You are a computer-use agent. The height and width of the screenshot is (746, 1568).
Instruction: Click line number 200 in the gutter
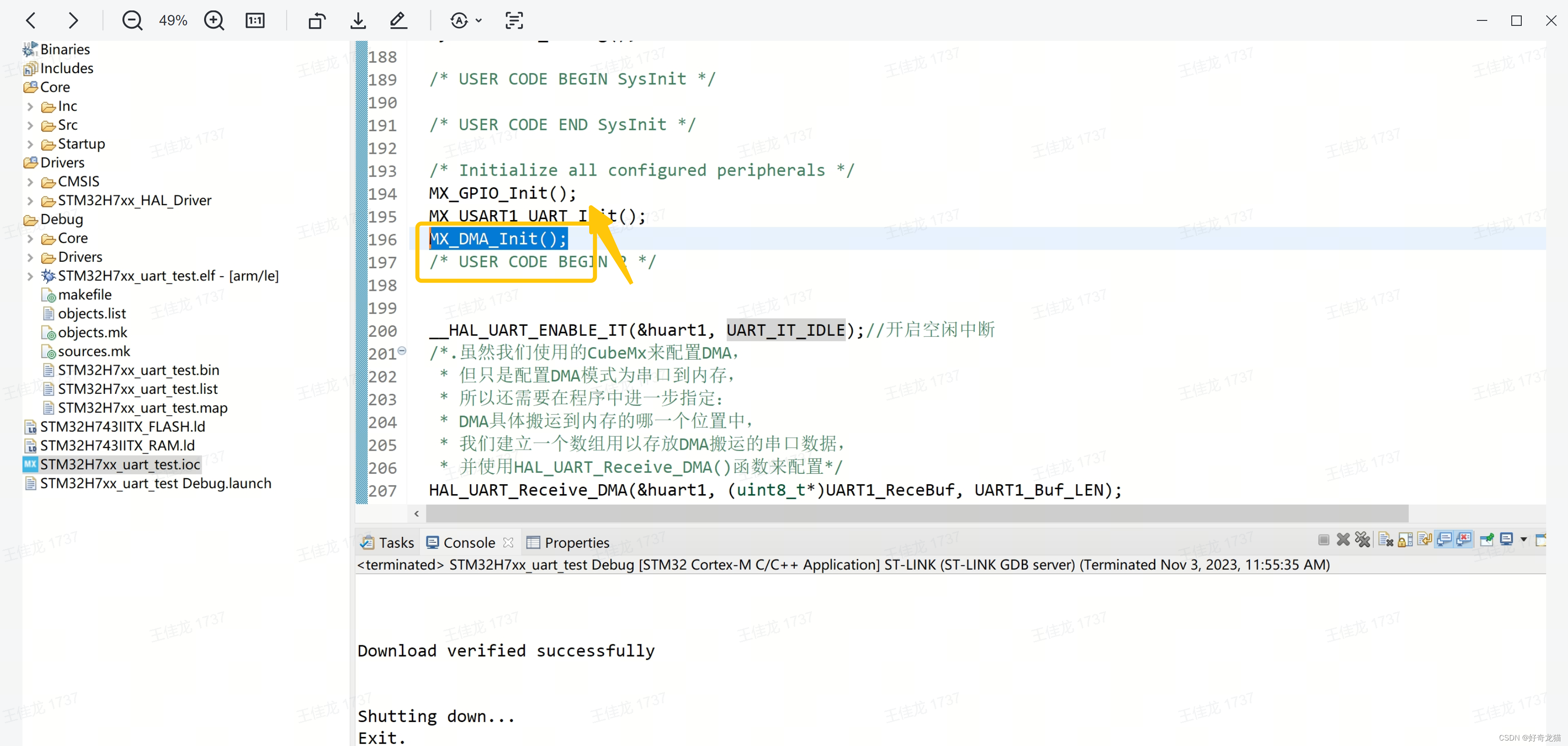[382, 331]
